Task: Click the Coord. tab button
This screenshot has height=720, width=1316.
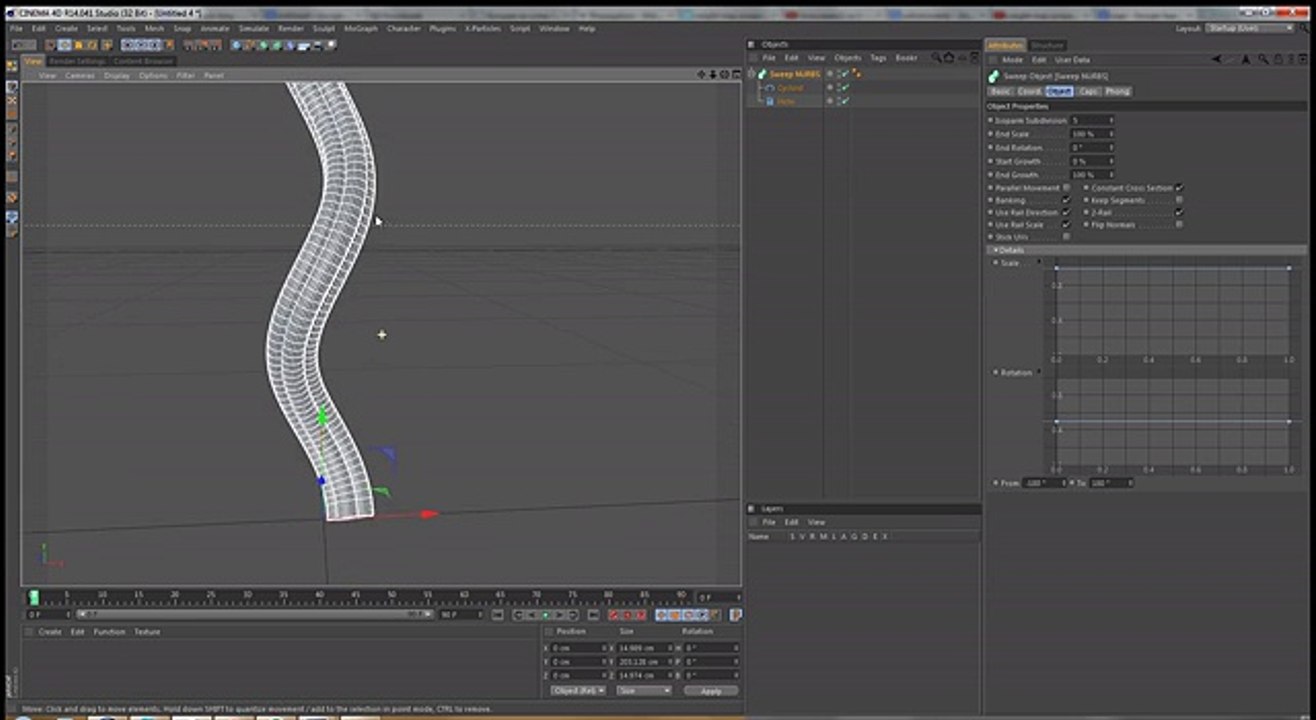Action: coord(1030,91)
